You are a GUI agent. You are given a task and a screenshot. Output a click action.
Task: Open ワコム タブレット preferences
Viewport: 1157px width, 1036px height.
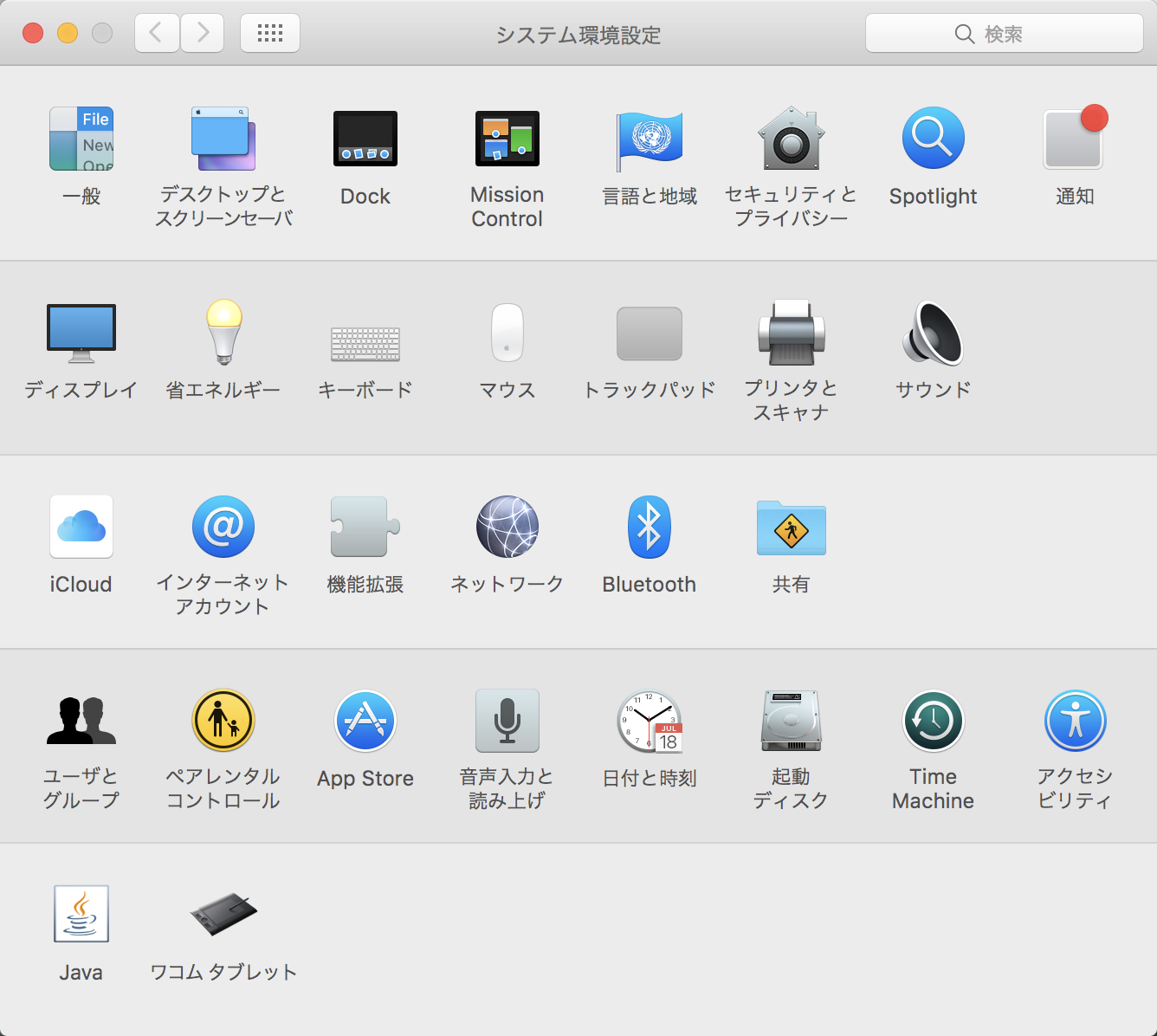tap(223, 914)
